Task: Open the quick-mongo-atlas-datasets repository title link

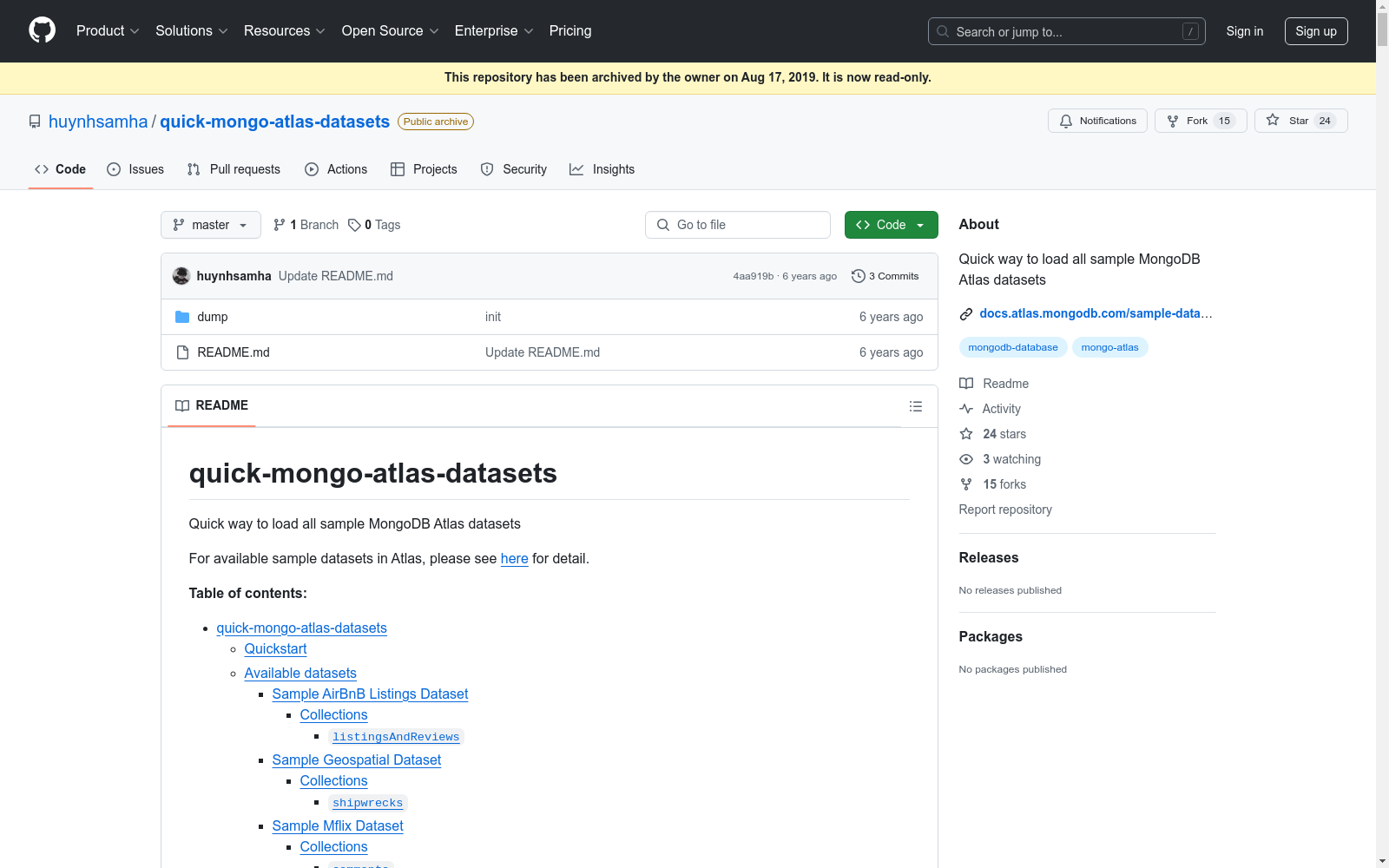Action: pos(274,122)
